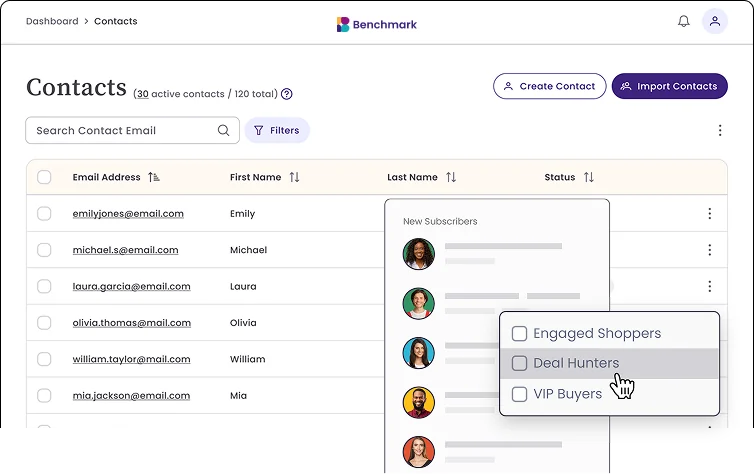The height and width of the screenshot is (474, 754).
Task: Click the subscriber avatar with green background
Action: click(418, 303)
